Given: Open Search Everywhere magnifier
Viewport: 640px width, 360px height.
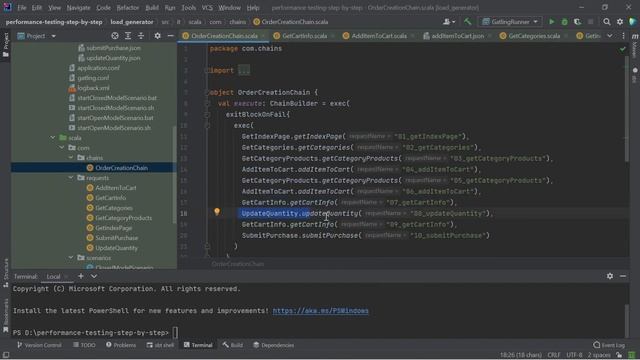Looking at the screenshot, I should (607, 22).
